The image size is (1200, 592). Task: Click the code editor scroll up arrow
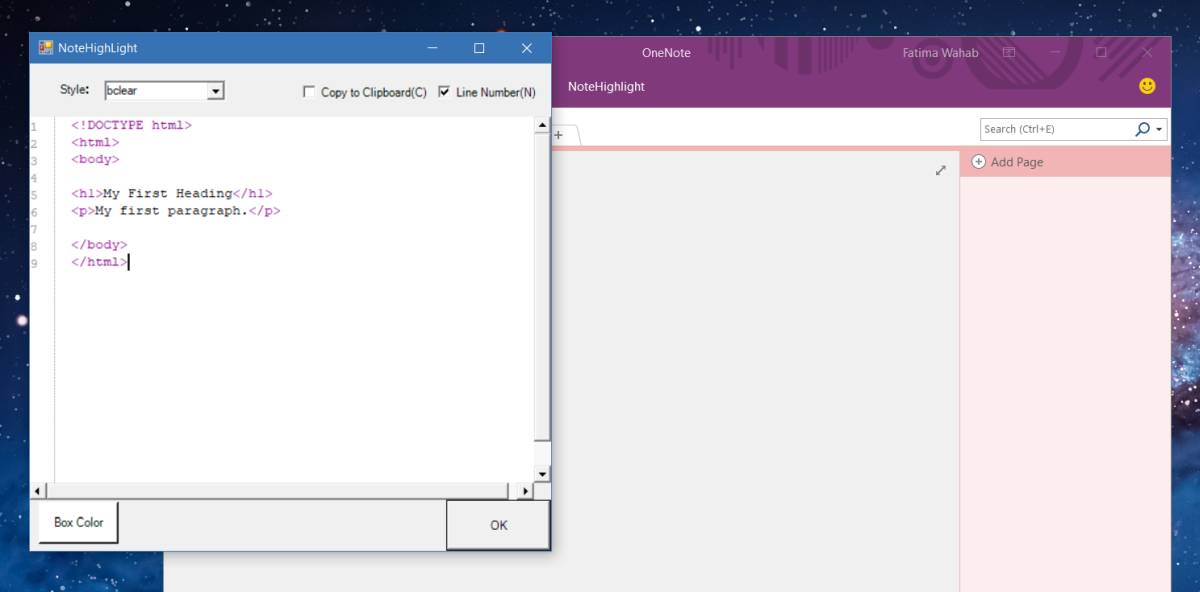(x=543, y=126)
